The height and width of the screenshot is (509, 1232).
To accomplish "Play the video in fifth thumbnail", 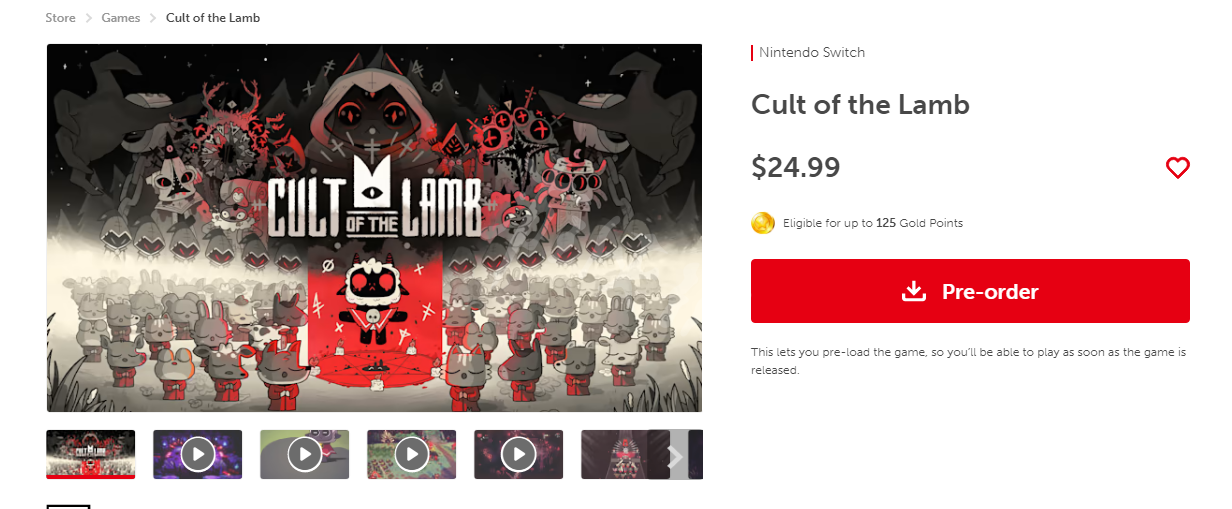I will [x=519, y=455].
